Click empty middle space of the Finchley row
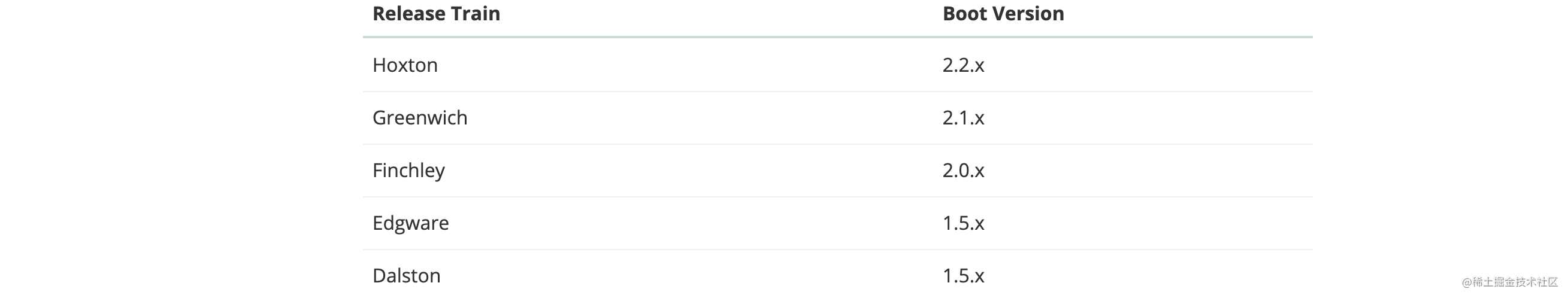 point(694,171)
